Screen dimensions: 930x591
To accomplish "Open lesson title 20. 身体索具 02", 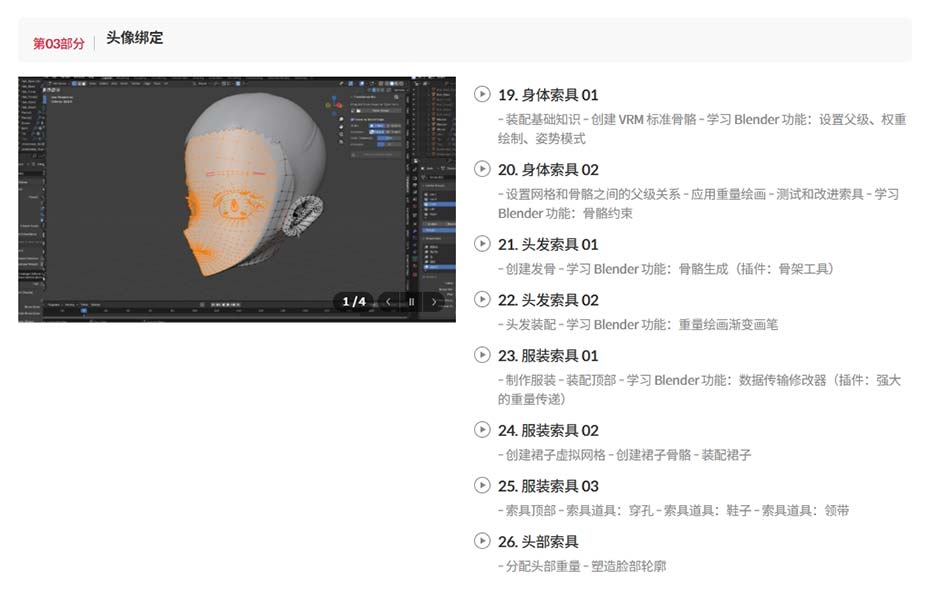I will click(x=548, y=170).
